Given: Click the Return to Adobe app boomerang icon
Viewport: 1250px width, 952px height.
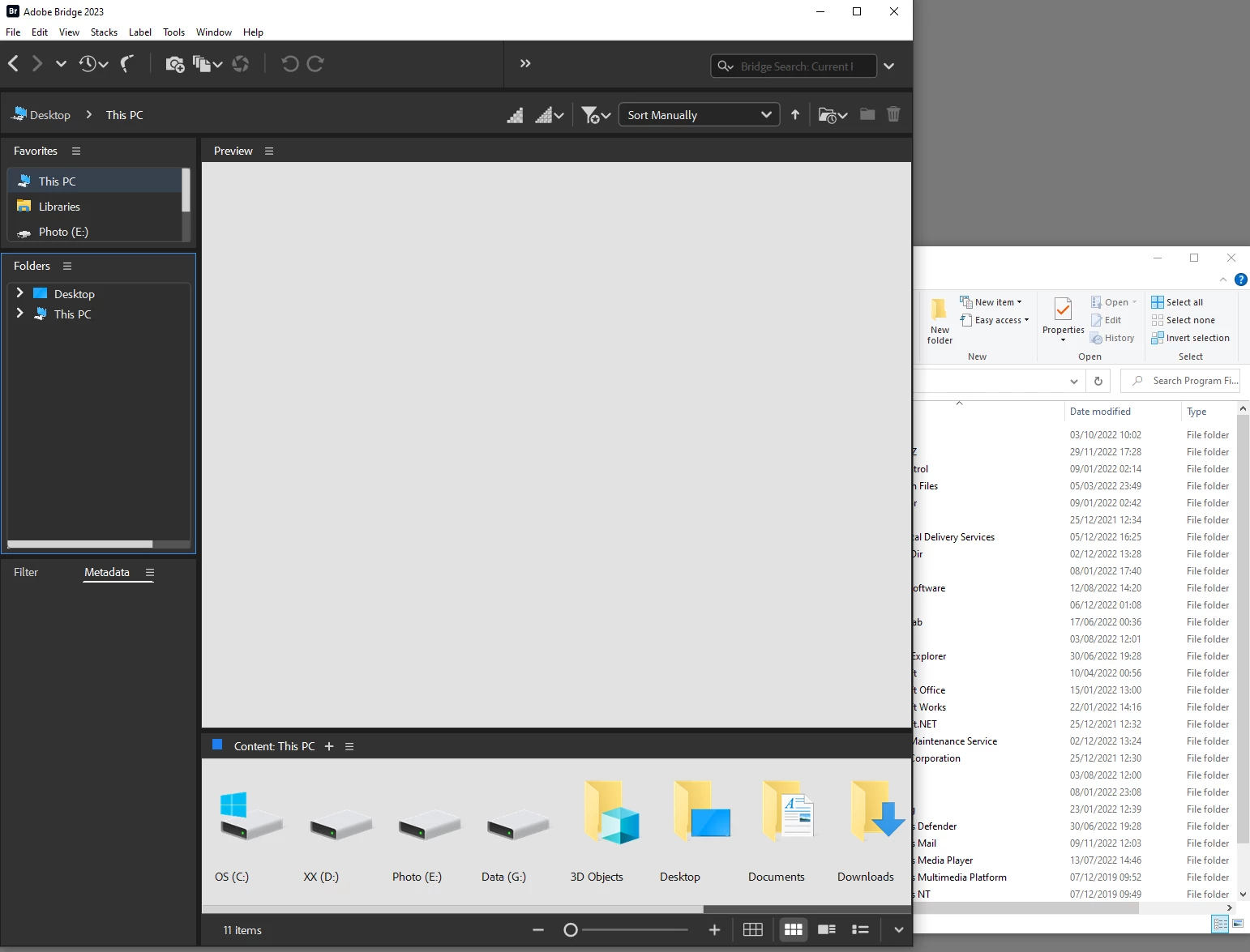Looking at the screenshot, I should point(127,63).
